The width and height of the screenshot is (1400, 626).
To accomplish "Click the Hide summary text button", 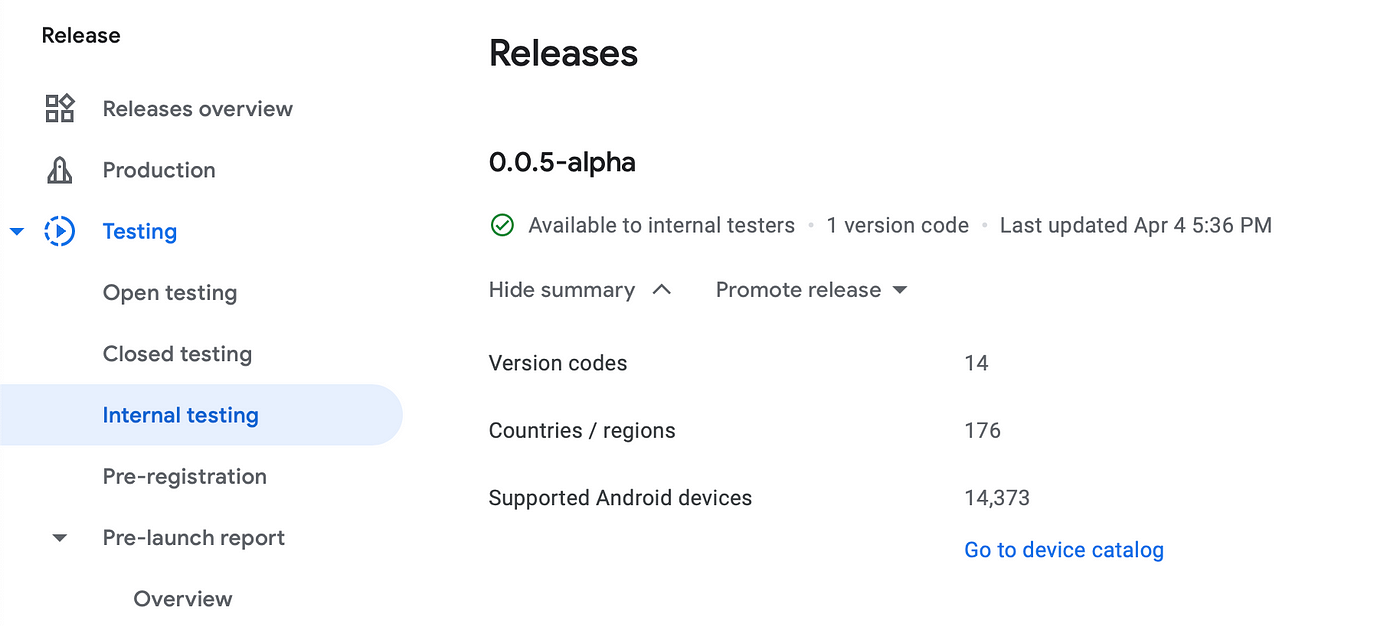I will pos(562,290).
